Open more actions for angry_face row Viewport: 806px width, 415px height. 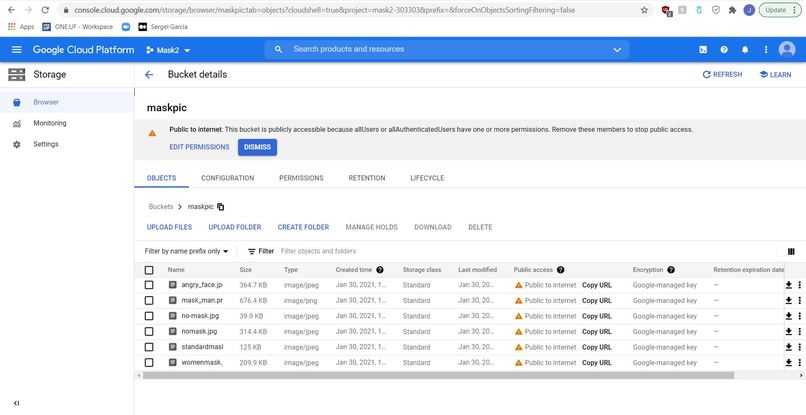[x=799, y=285]
